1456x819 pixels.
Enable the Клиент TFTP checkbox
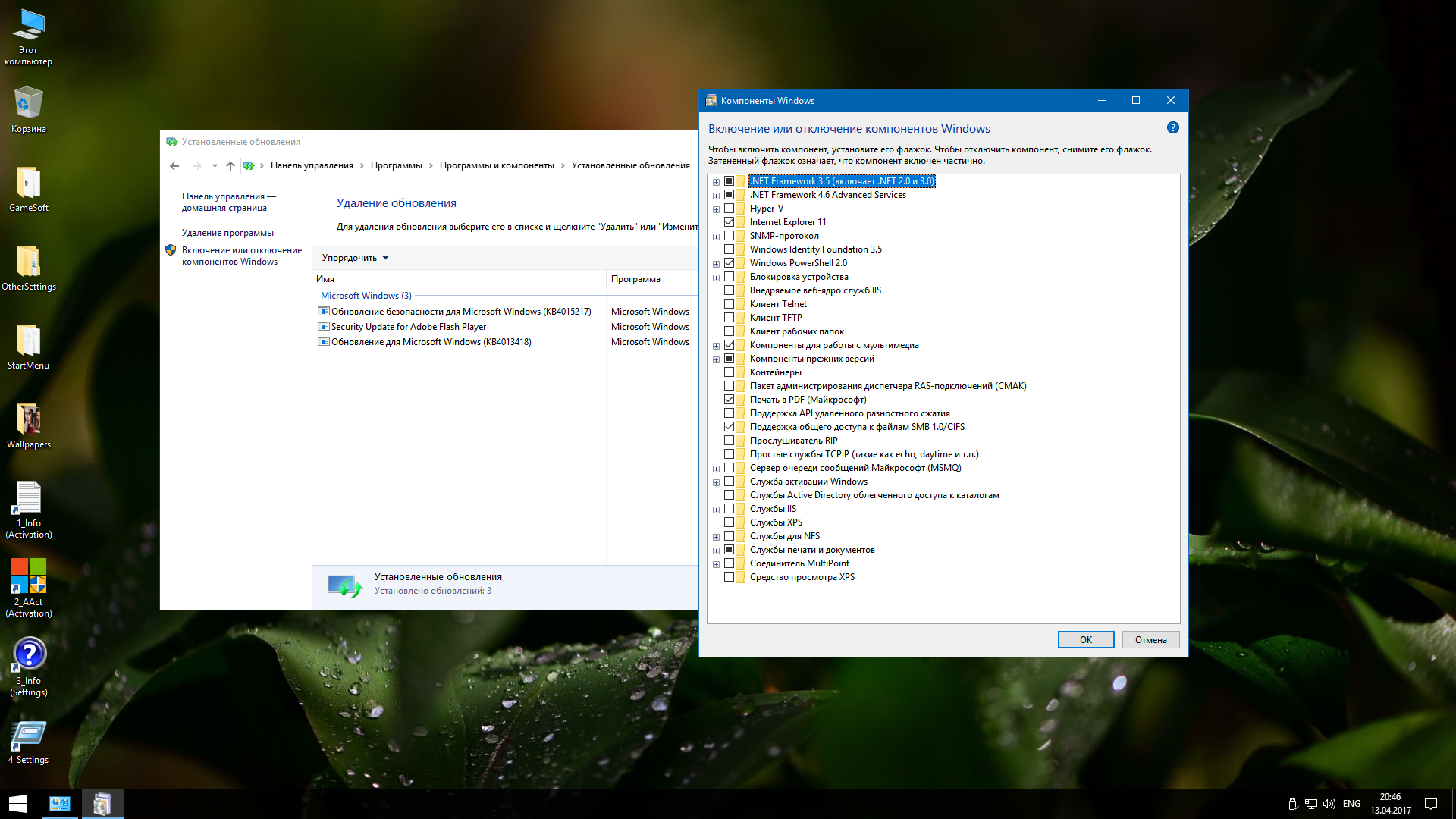(x=729, y=318)
